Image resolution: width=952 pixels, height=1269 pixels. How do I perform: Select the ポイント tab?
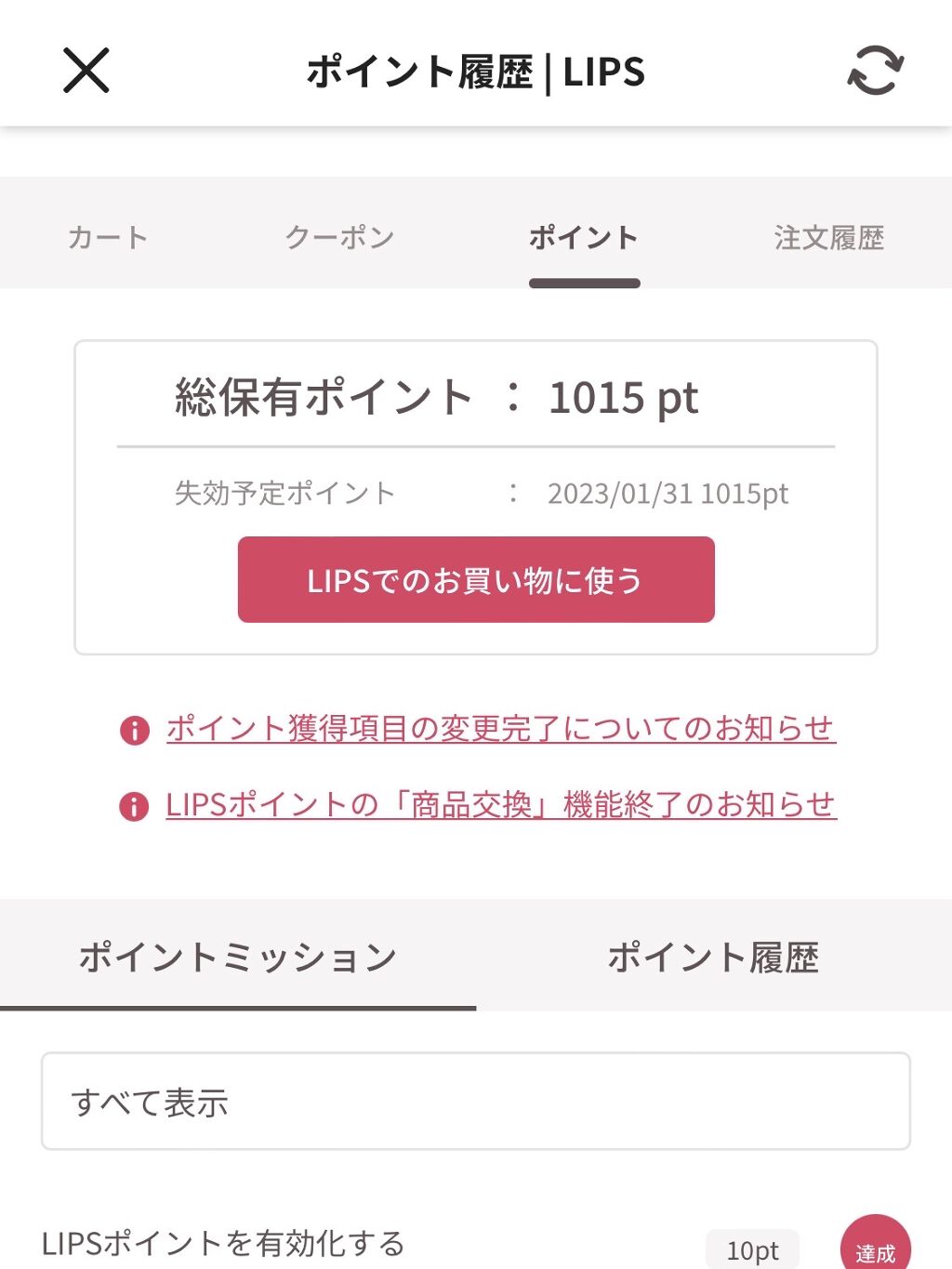(x=584, y=238)
